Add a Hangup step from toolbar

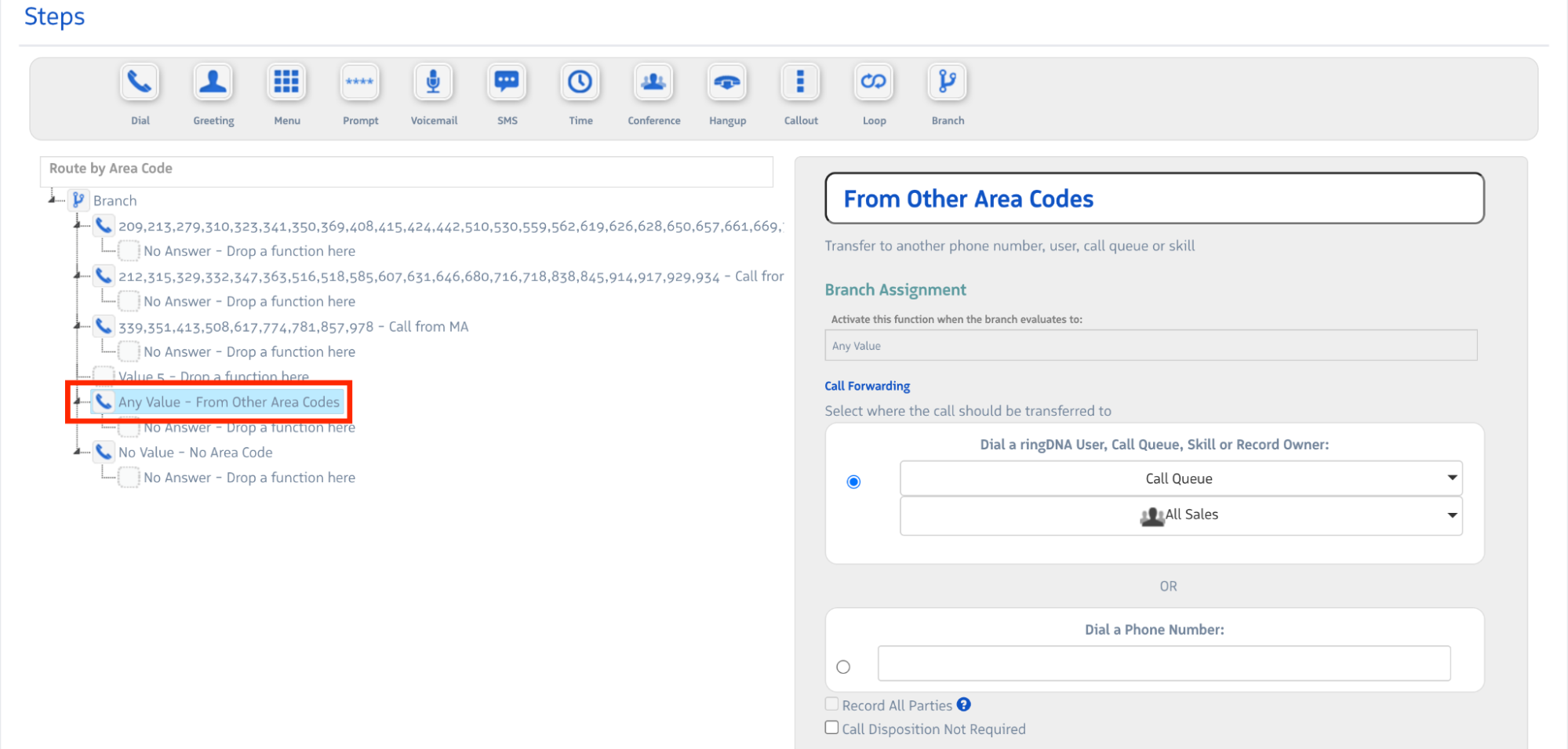(x=727, y=82)
